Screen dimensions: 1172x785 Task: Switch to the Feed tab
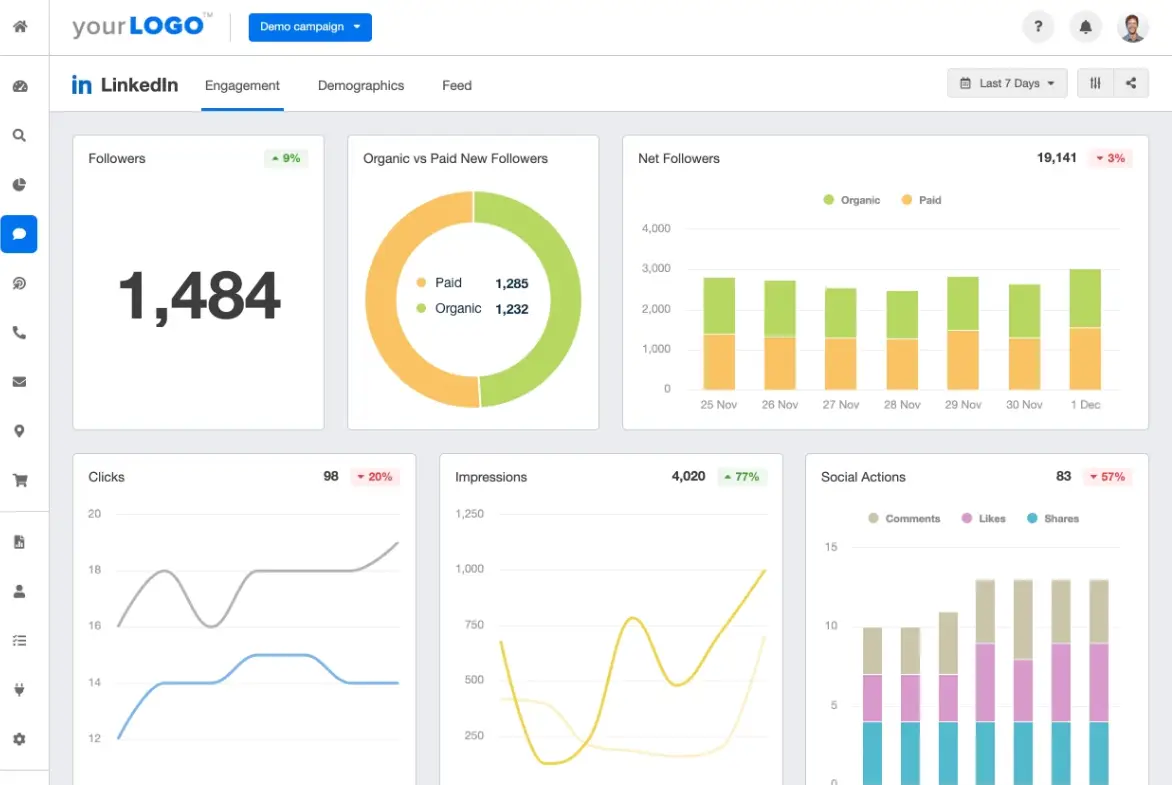pyautogui.click(x=457, y=86)
